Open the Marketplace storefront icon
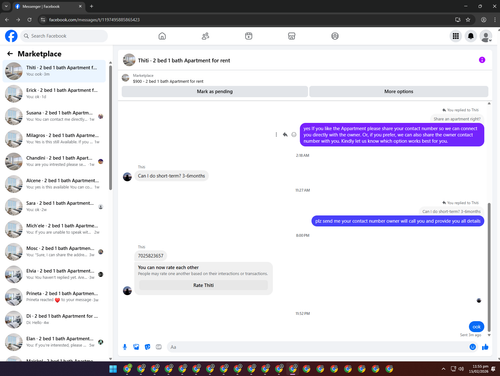This screenshot has width=500, height=376. pos(292,36)
